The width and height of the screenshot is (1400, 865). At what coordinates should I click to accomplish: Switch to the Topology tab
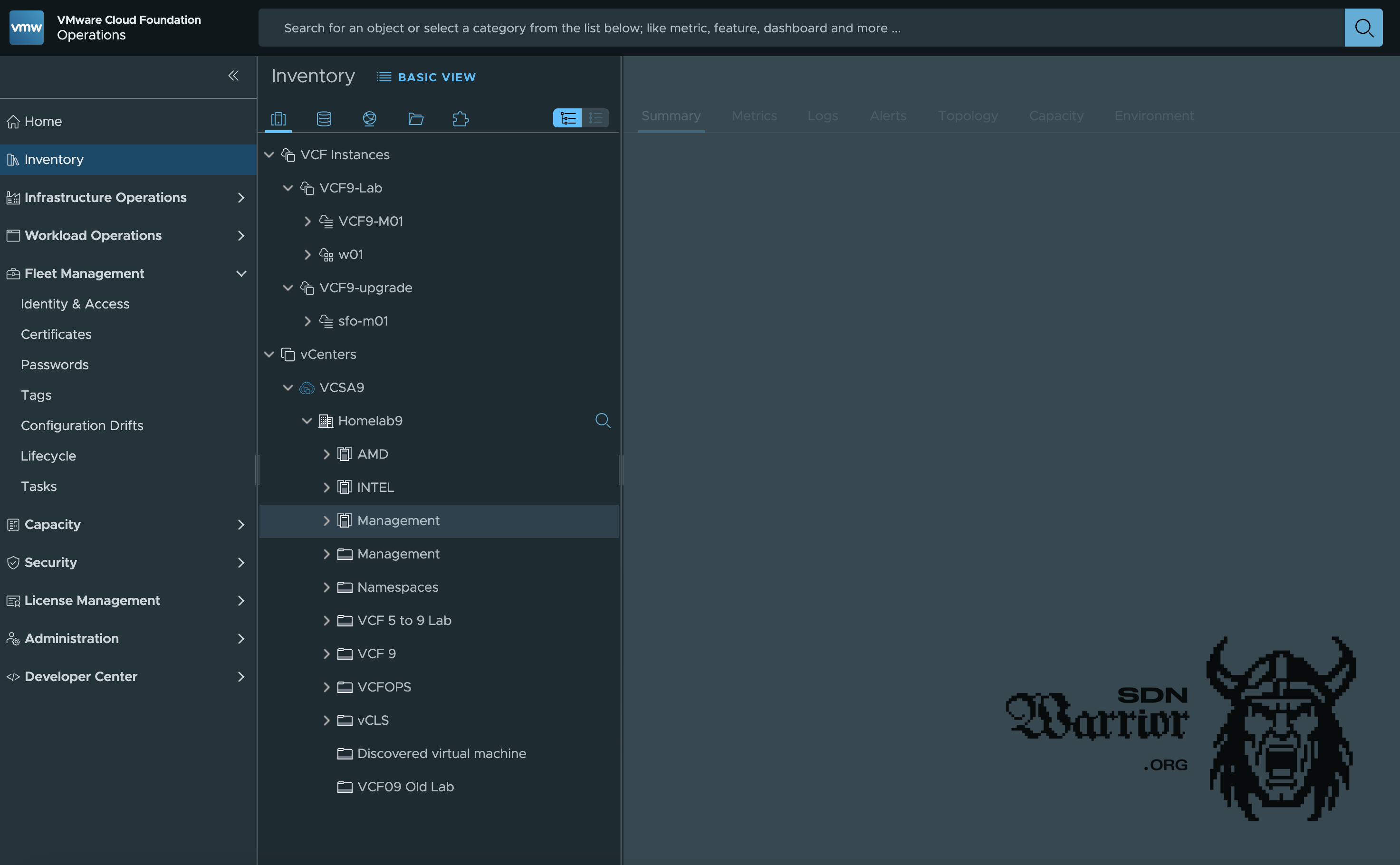click(x=968, y=115)
